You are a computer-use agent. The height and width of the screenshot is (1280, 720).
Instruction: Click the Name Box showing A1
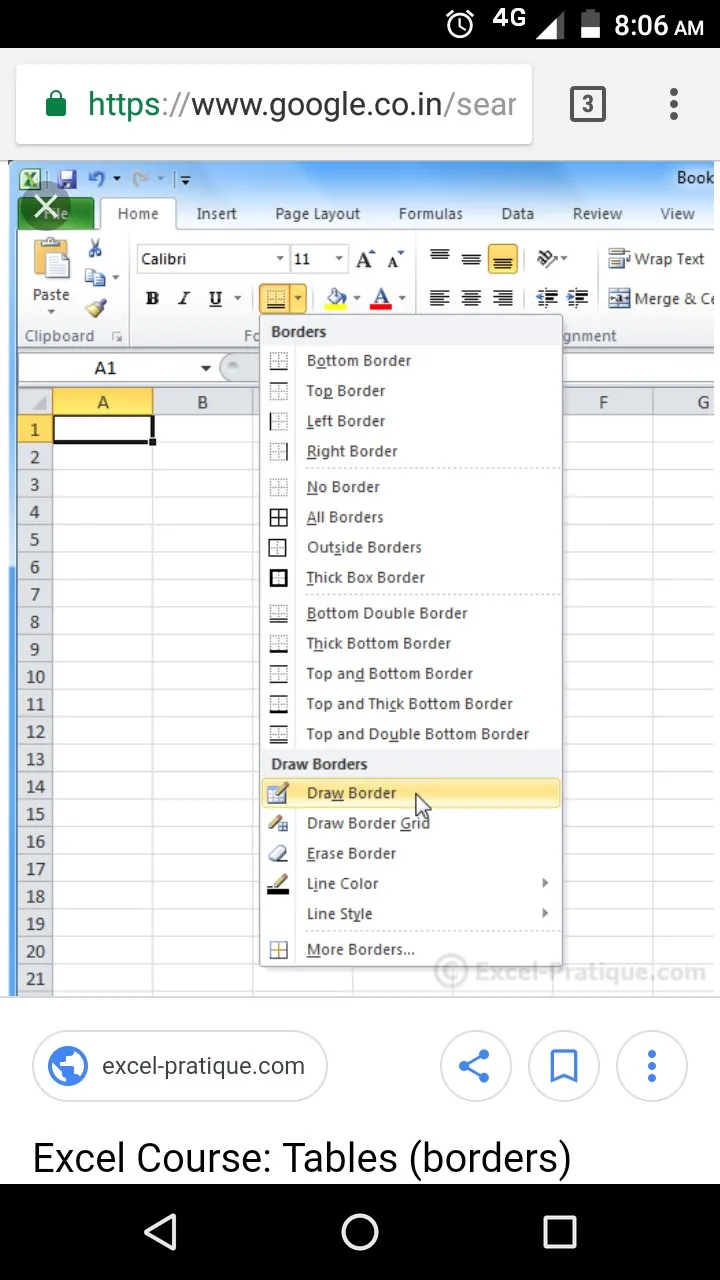[x=105, y=368]
